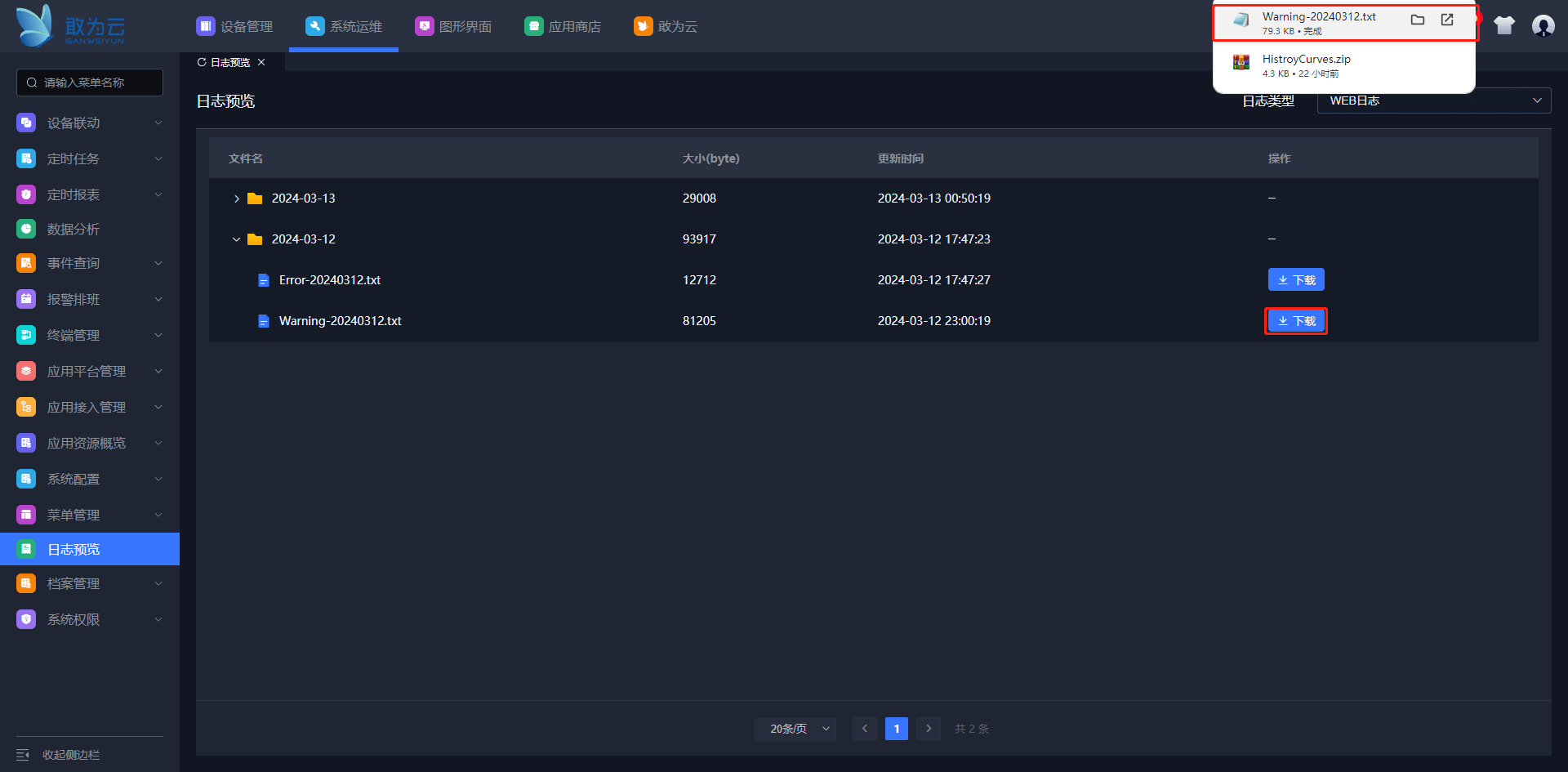Screen dimensions: 1568x772
Task: Open the 日志类型 WEB日志 dropdown
Action: pyautogui.click(x=1434, y=100)
